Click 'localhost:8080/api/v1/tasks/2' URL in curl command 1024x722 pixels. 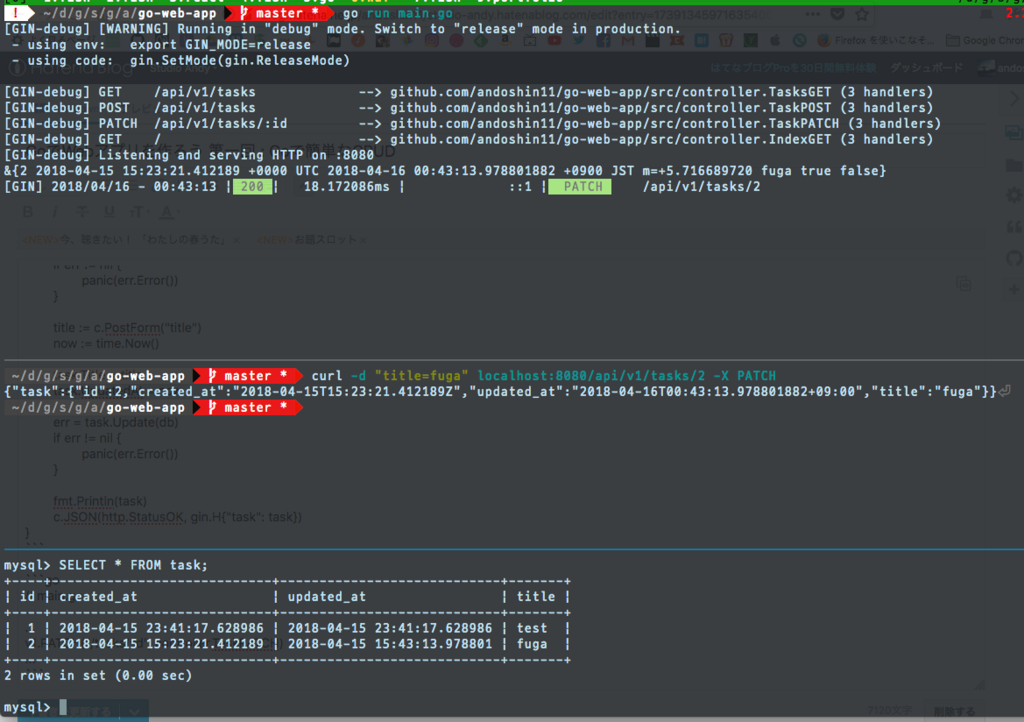(592, 376)
